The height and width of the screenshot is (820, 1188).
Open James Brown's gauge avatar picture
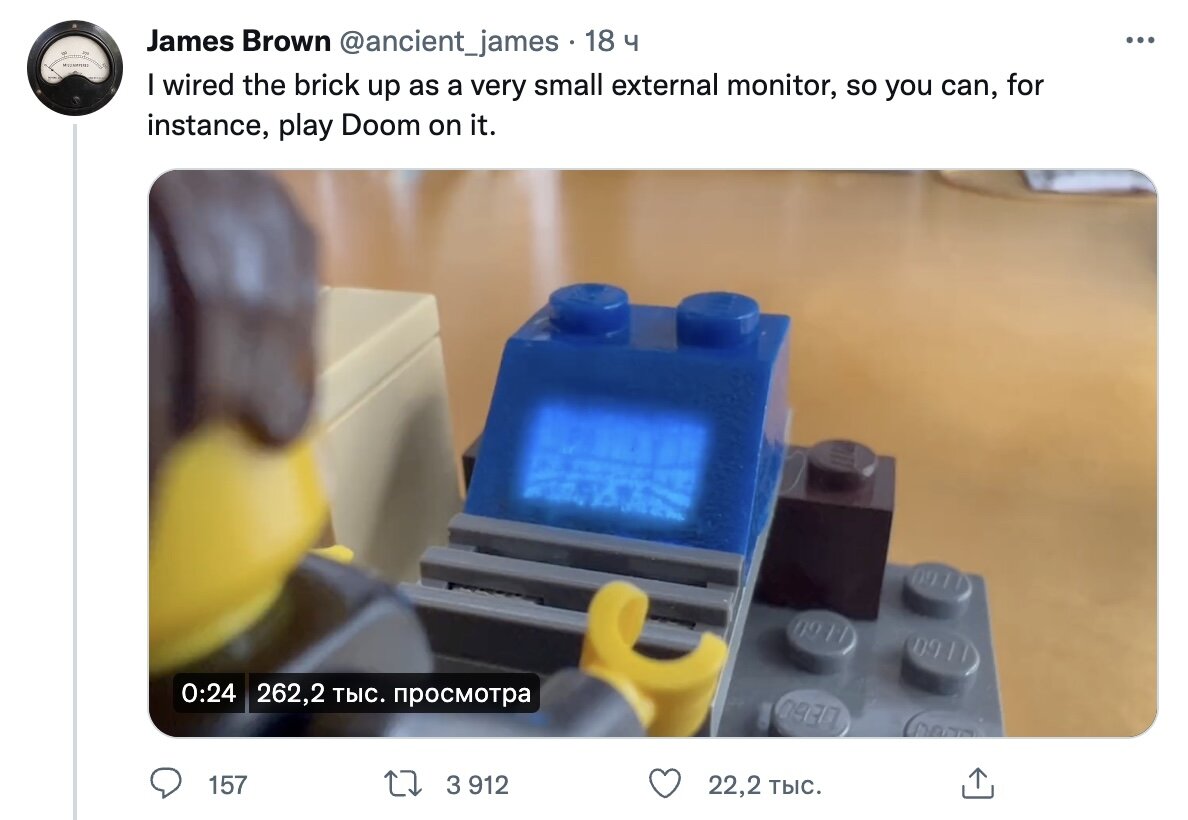[75, 68]
